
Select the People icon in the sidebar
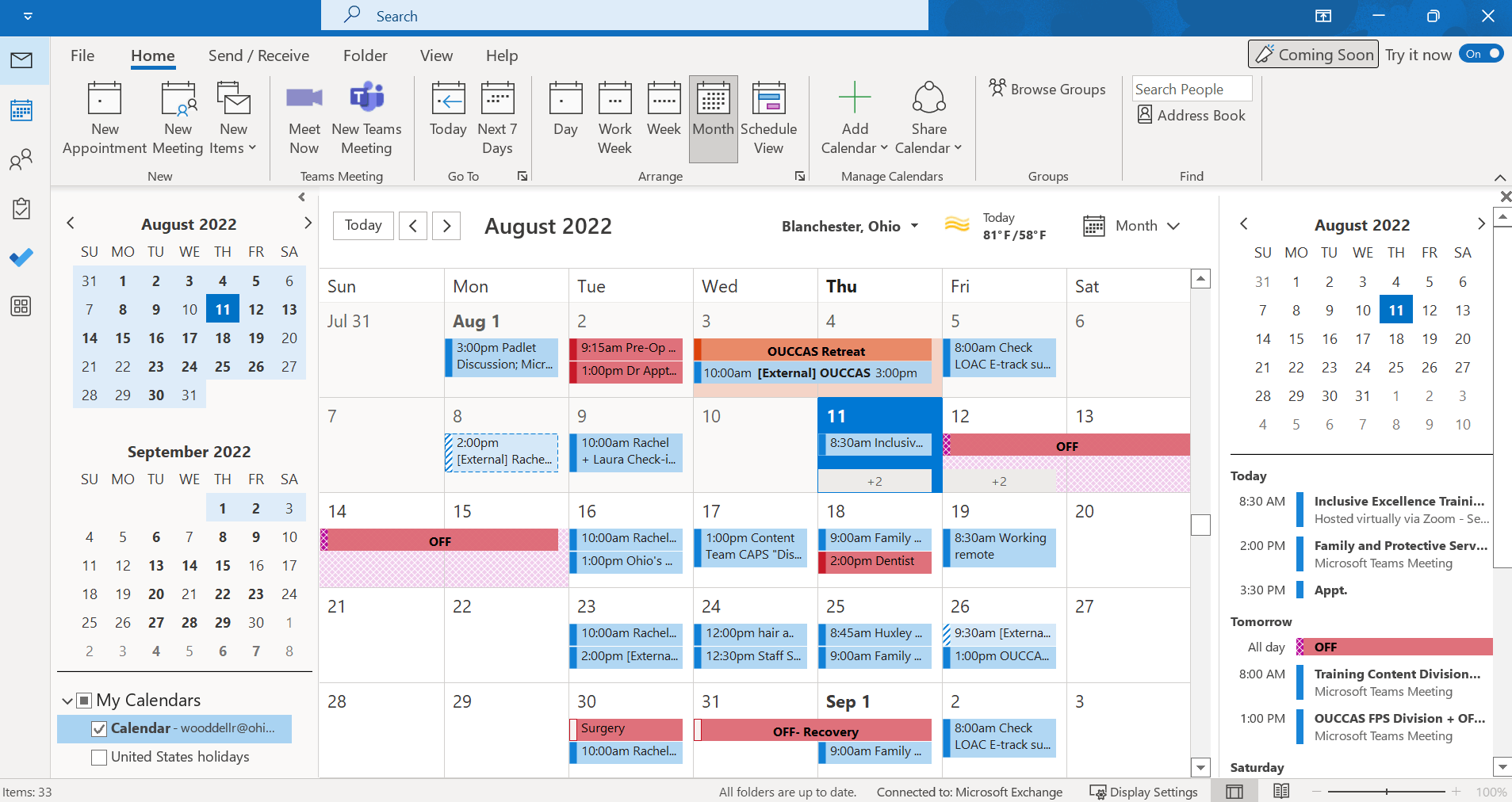click(x=21, y=159)
